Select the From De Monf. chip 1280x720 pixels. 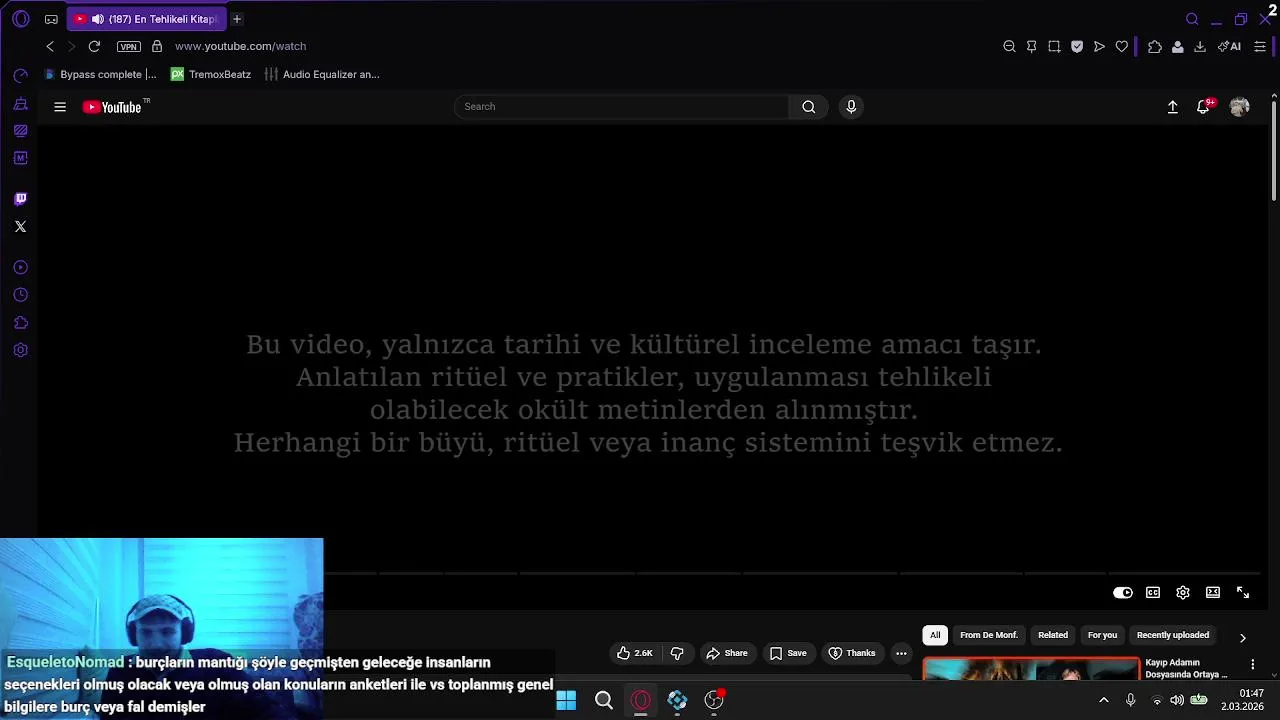coord(989,635)
